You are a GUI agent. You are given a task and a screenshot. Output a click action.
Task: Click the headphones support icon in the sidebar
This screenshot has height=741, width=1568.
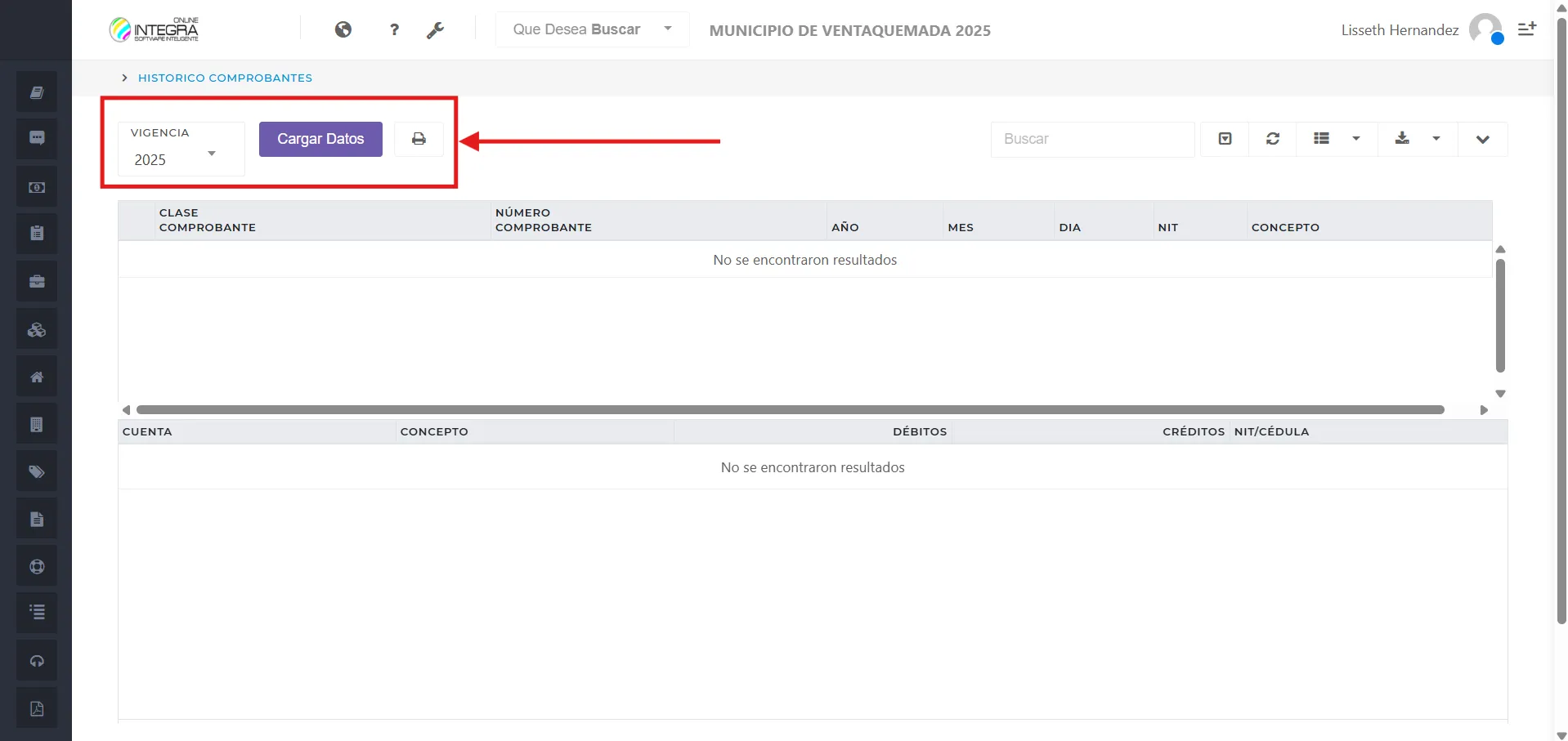pyautogui.click(x=36, y=660)
